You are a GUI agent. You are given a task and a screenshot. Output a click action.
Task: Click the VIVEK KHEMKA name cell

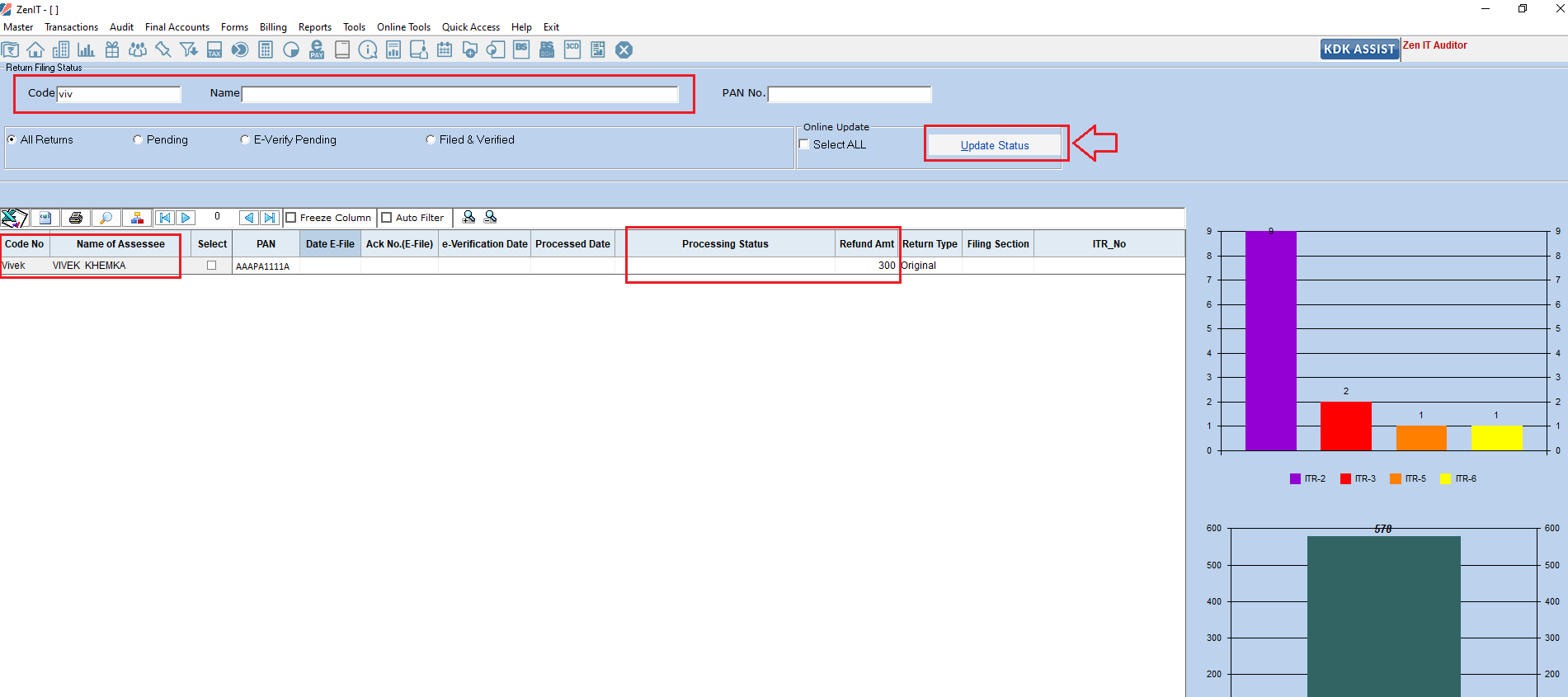(x=120, y=266)
